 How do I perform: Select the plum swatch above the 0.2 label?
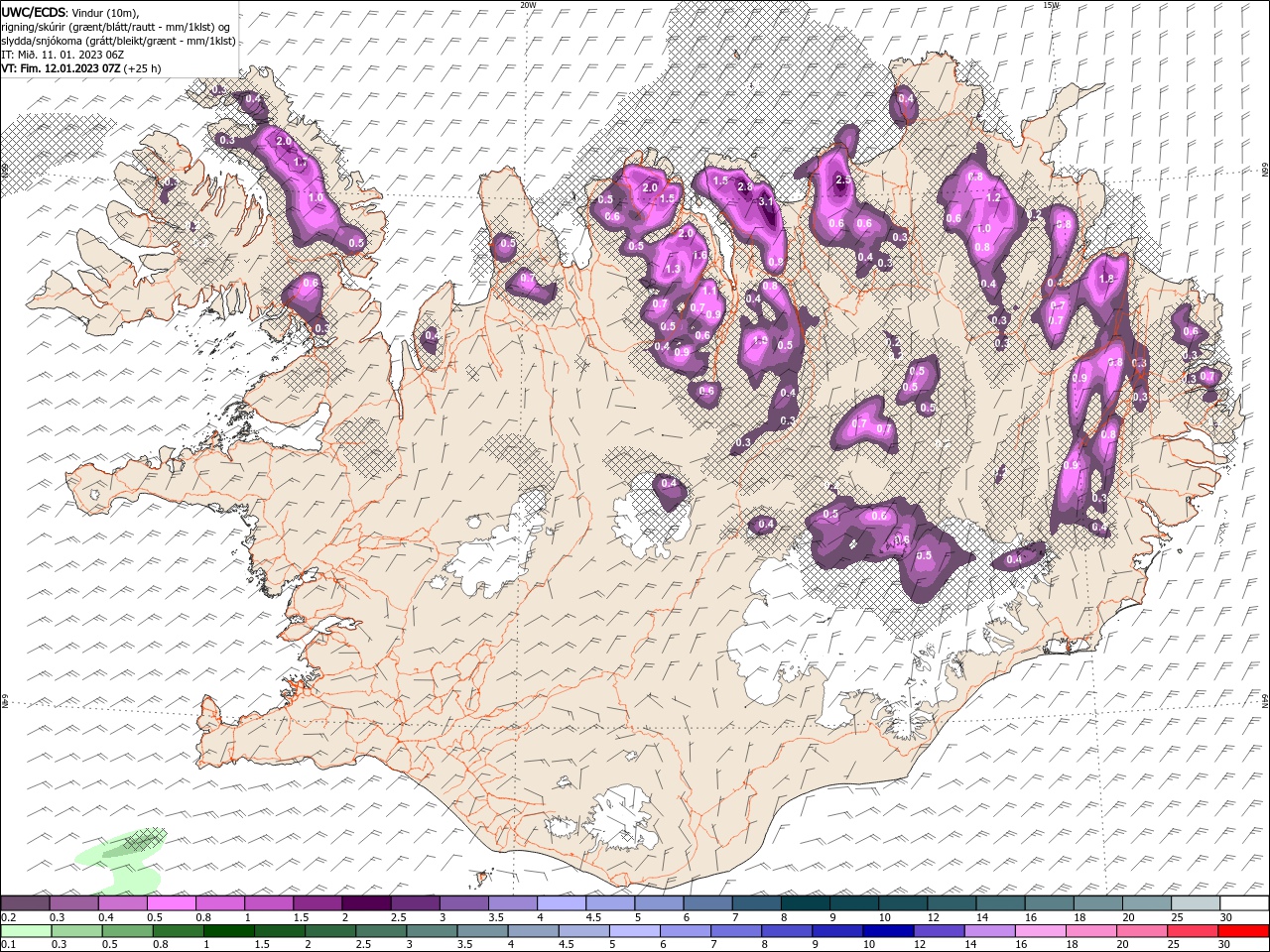click(x=25, y=902)
